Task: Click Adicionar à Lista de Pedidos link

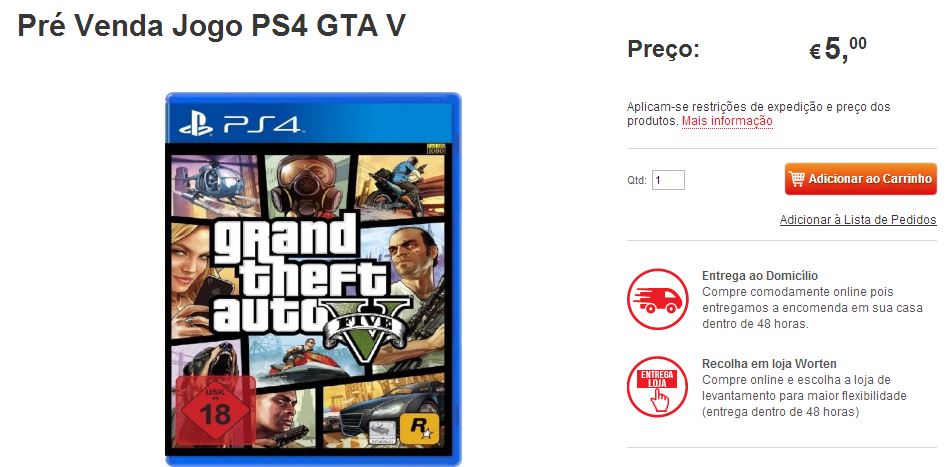Action: pos(858,220)
